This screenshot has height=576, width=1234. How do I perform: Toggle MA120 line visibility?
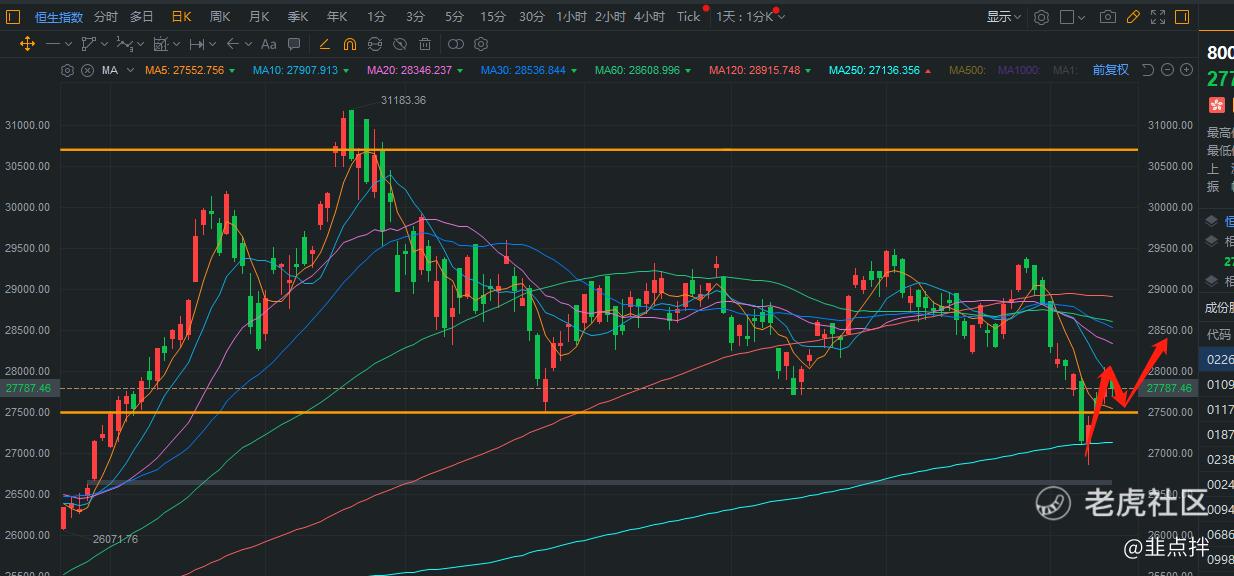[760, 70]
